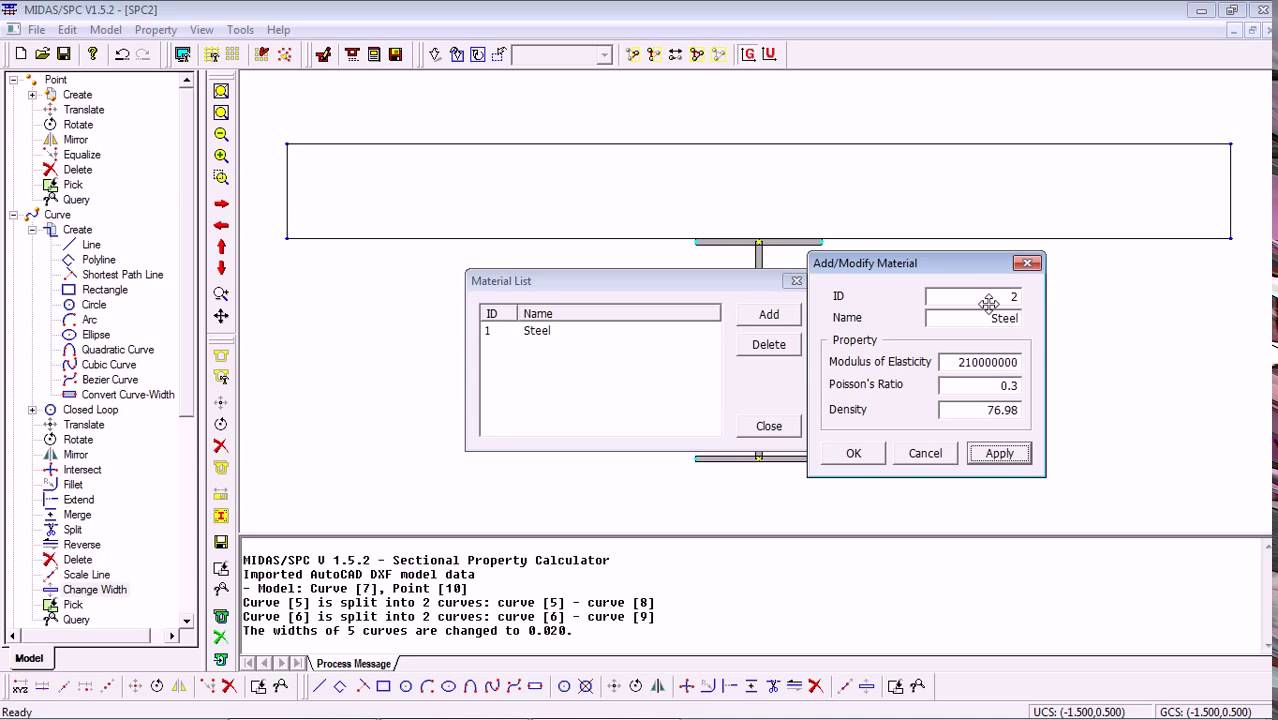Viewport: 1278px width, 720px height.
Task: Click the XYZ point icon at the start of the bottom toolbar
Action: pos(20,686)
